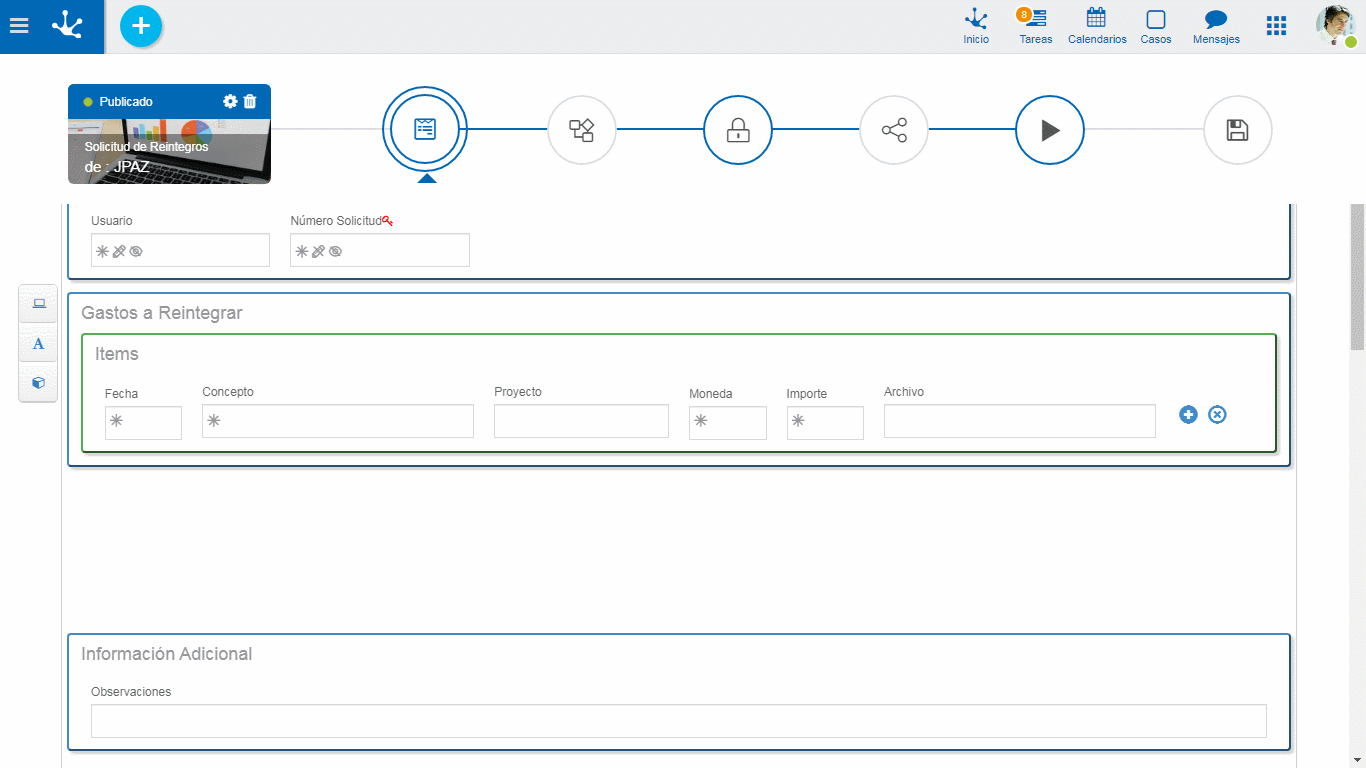Viewport: 1366px width, 768px height.
Task: Click the Usuario field
Action: click(180, 250)
